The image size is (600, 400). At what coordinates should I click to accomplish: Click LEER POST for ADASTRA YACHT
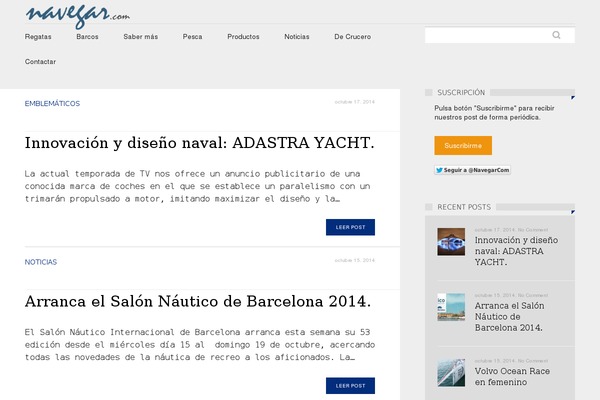(351, 227)
